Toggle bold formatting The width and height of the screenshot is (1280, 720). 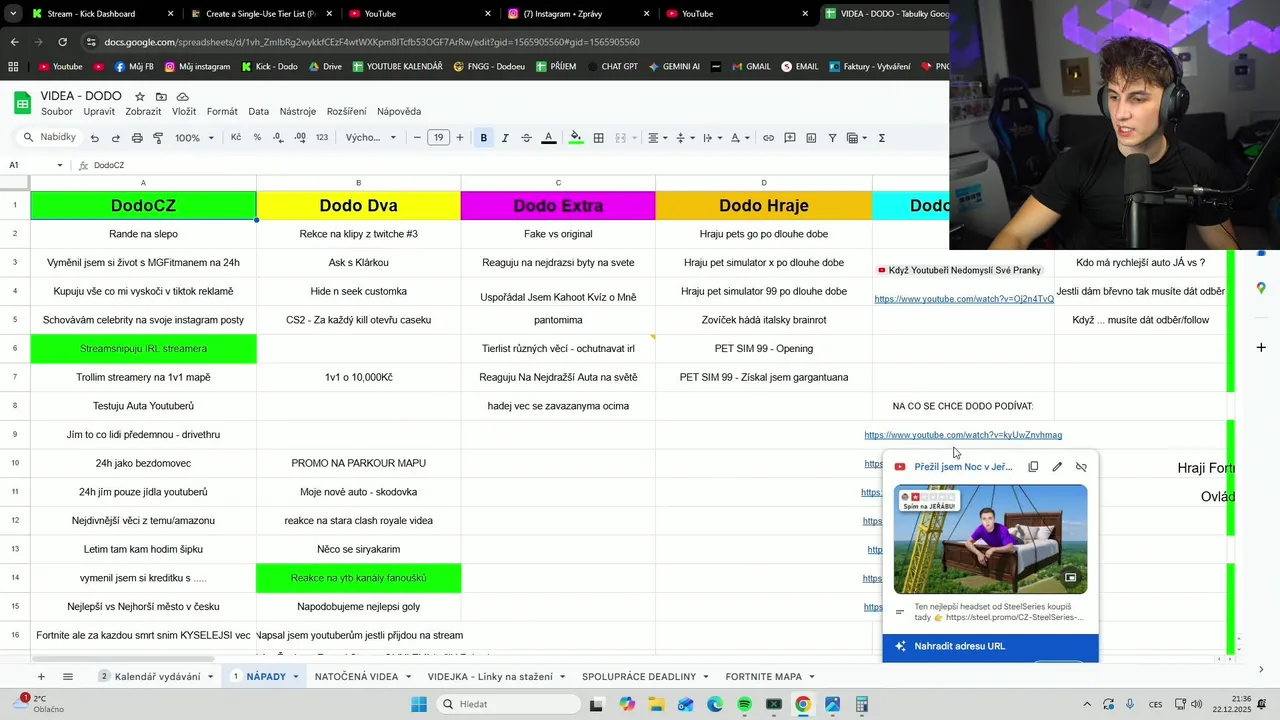484,138
